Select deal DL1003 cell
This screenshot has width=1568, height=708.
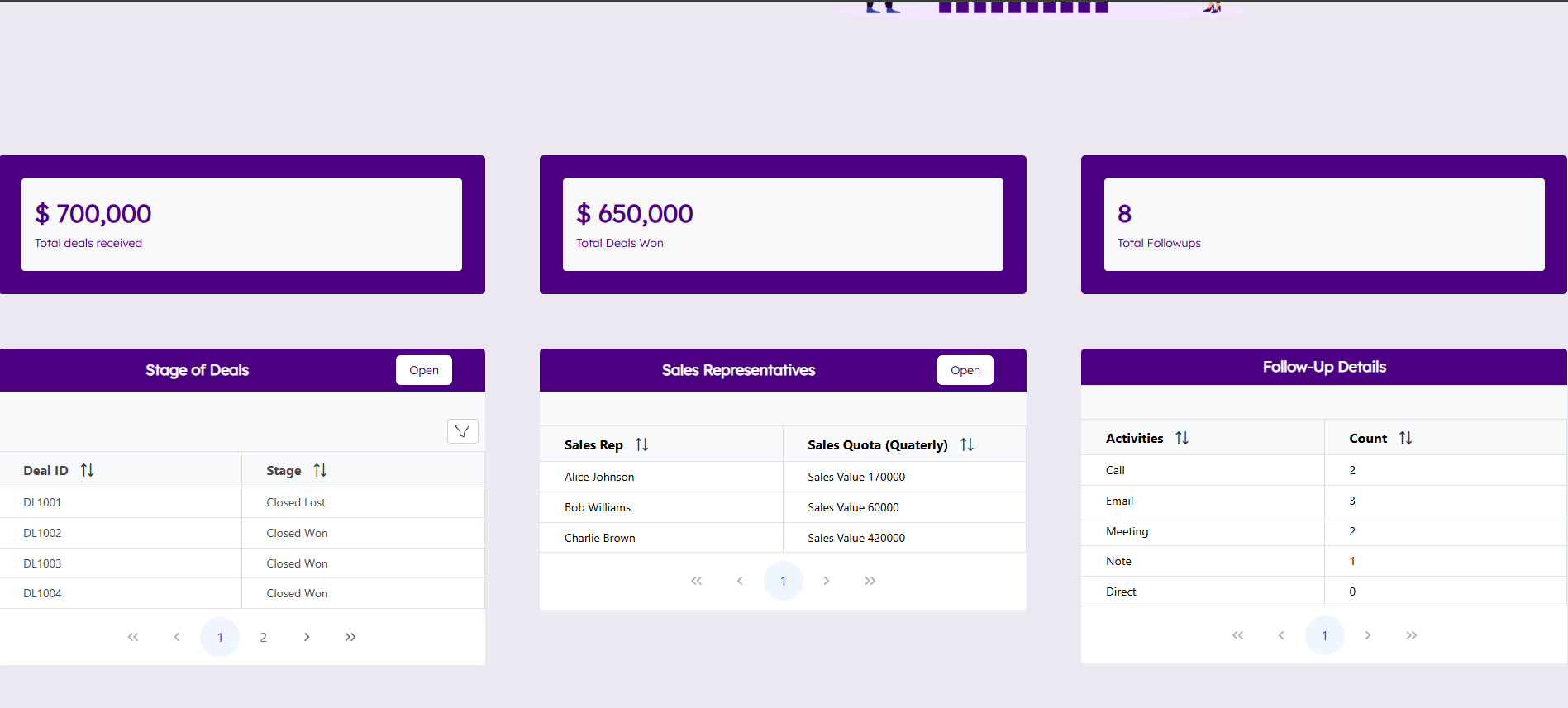pos(121,563)
